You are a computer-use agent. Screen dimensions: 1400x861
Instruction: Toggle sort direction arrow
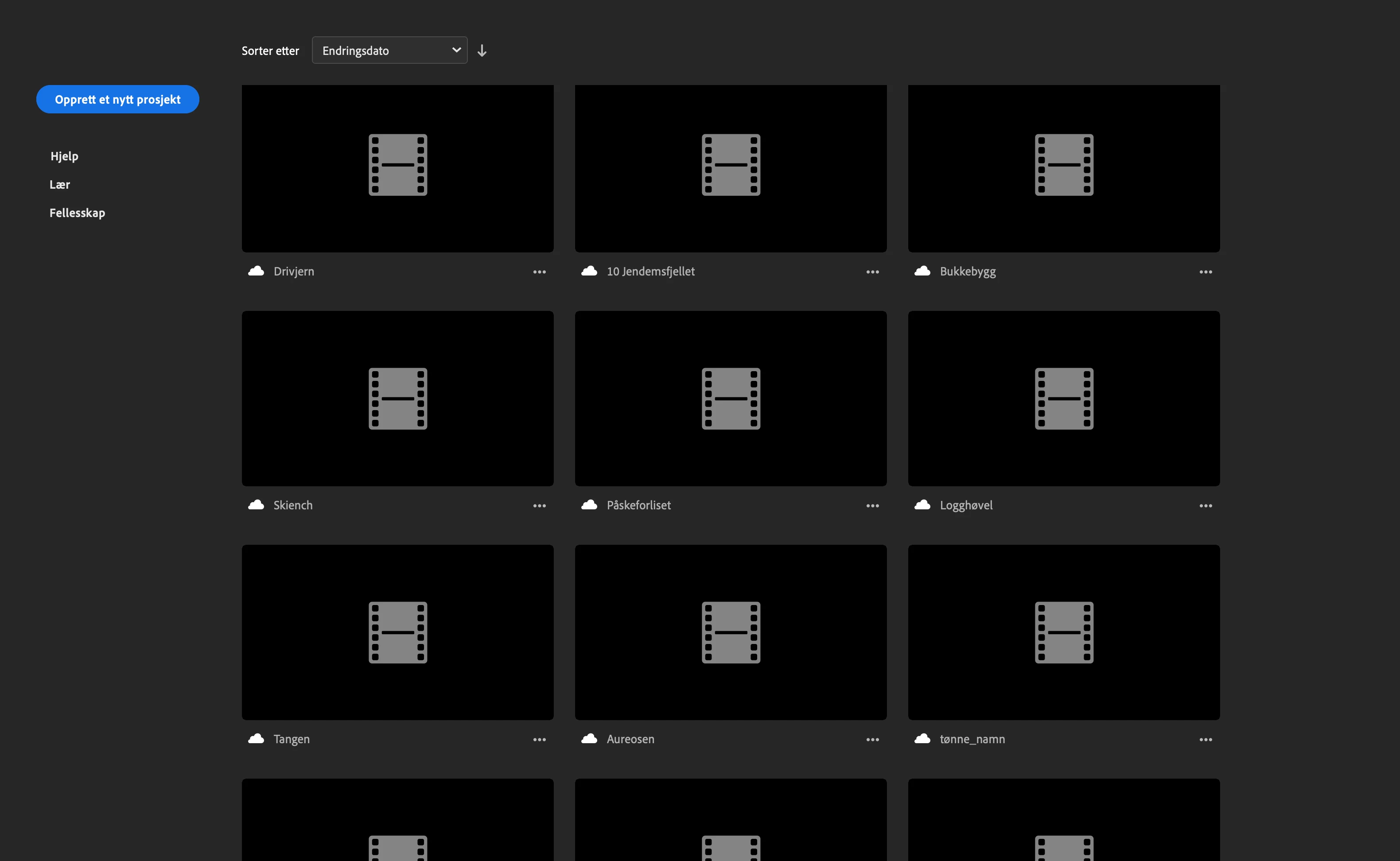[x=482, y=50]
